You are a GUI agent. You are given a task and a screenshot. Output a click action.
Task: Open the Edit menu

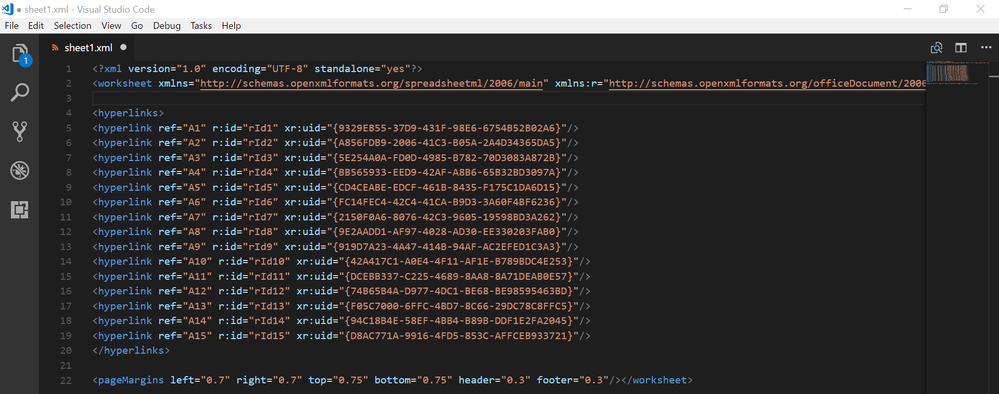tap(36, 26)
